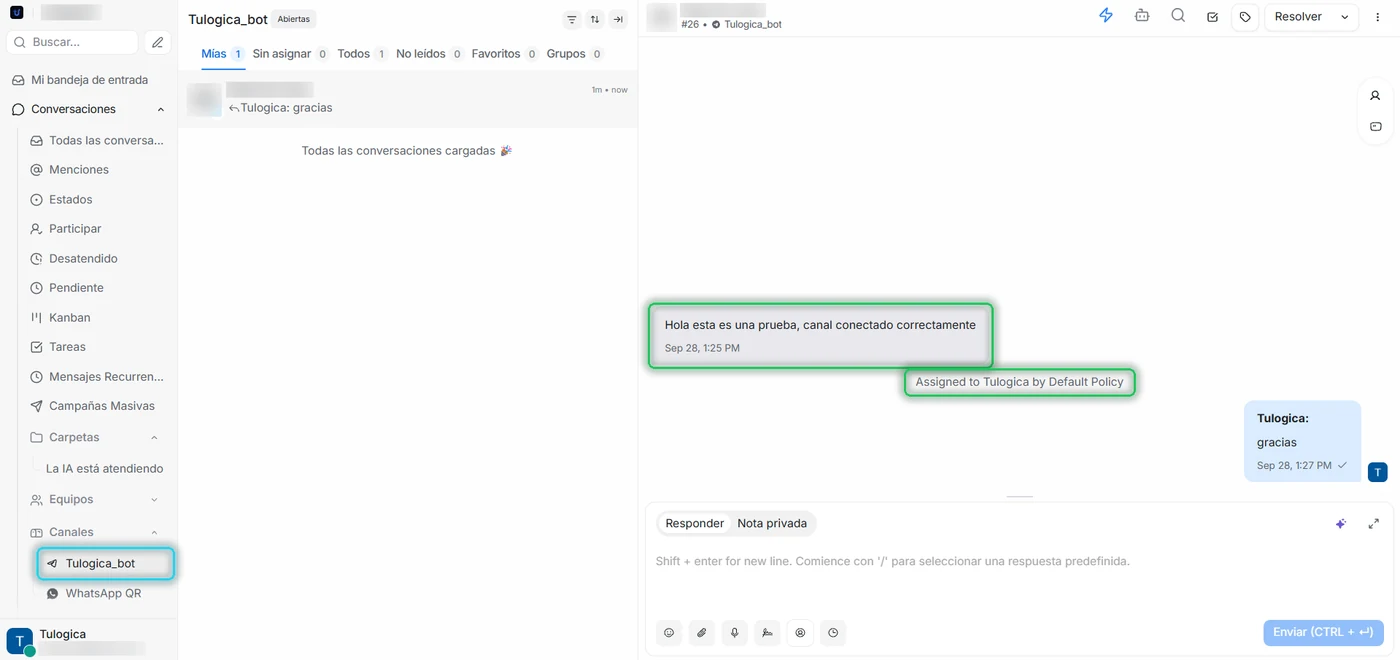Switch to the No leídos tab
Image resolution: width=1400 pixels, height=660 pixels.
pos(429,54)
